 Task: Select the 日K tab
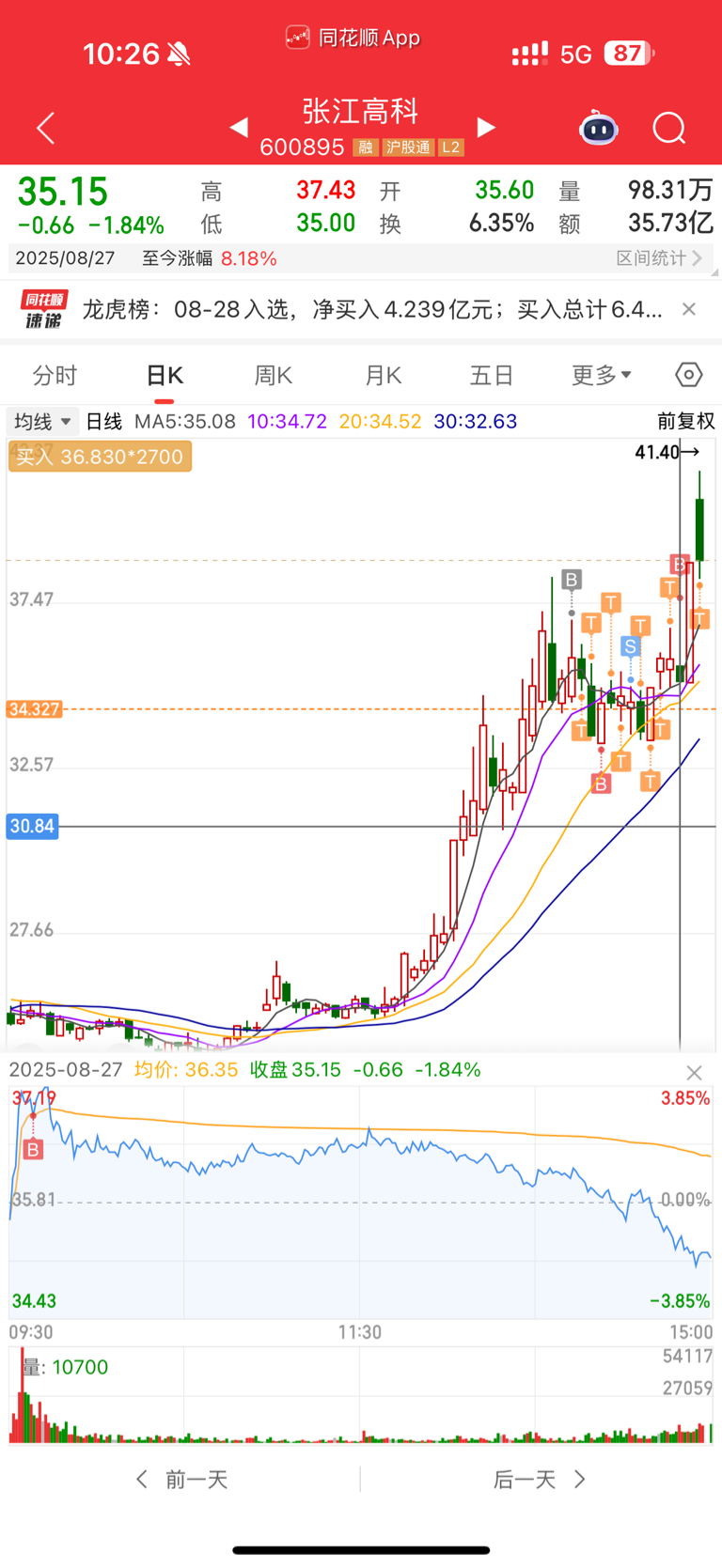click(x=165, y=376)
